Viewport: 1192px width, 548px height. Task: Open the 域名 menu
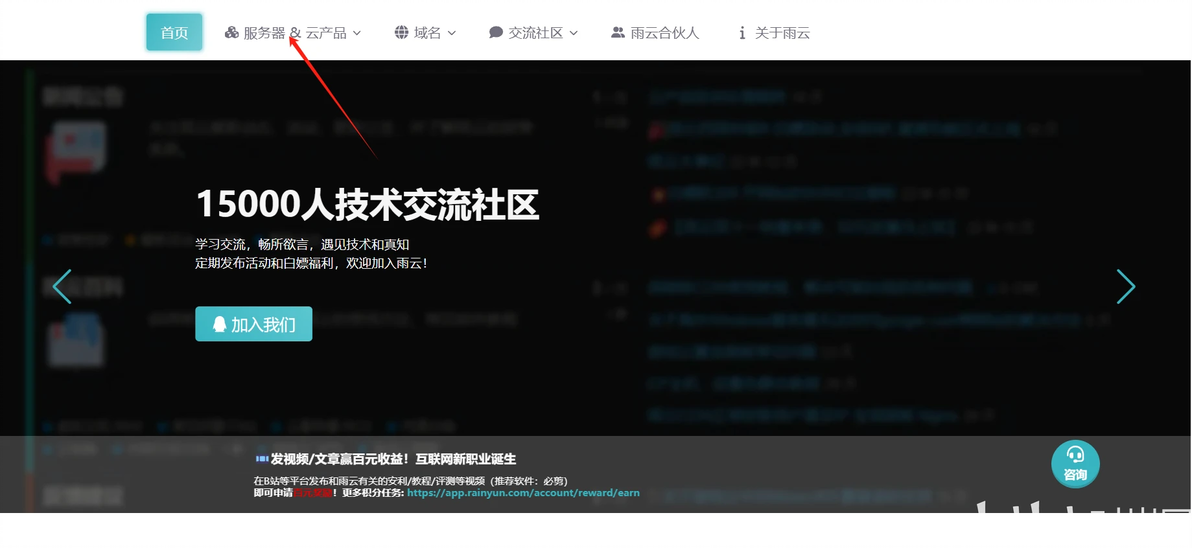(425, 33)
